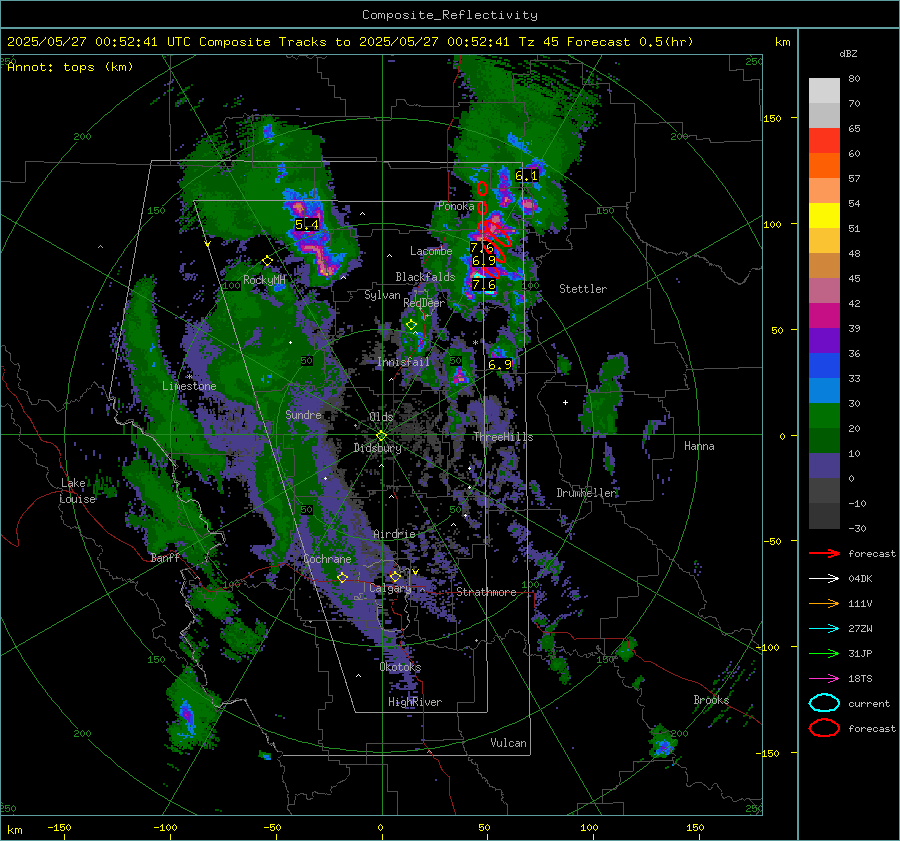The height and width of the screenshot is (841, 900).
Task: Click the red swatch between 65 and 60 dBZ
Action: click(x=824, y=141)
